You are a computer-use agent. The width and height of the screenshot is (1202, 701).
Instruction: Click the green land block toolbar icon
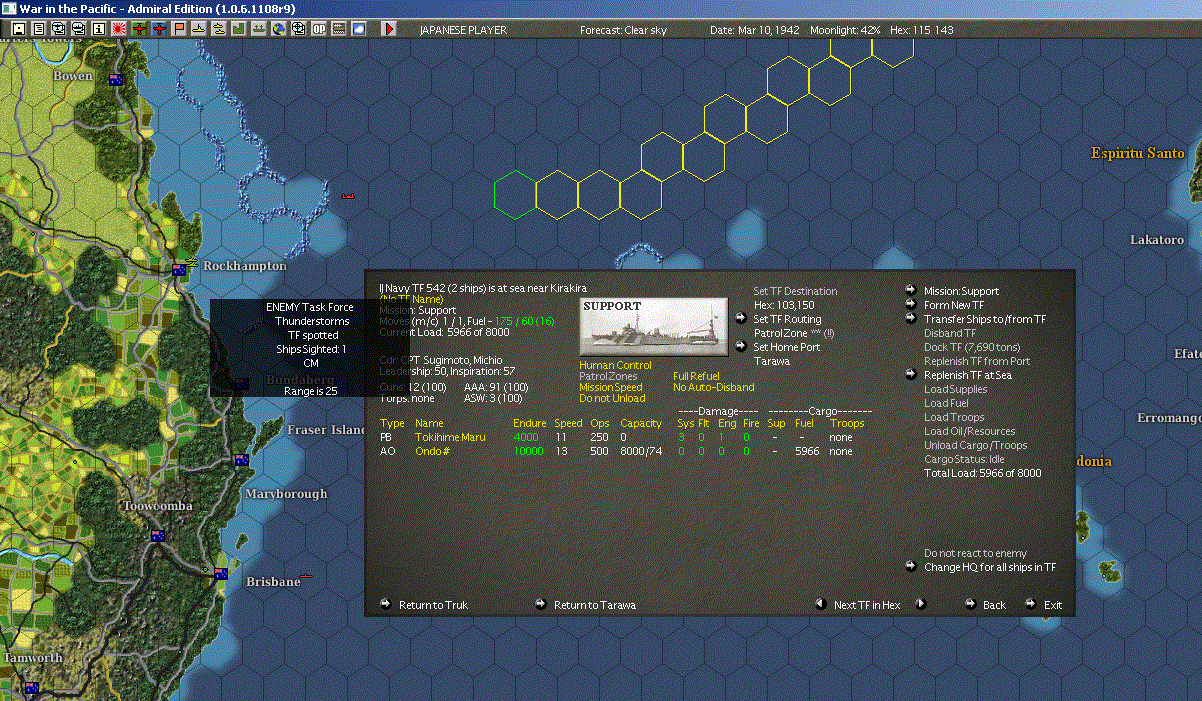pos(239,29)
